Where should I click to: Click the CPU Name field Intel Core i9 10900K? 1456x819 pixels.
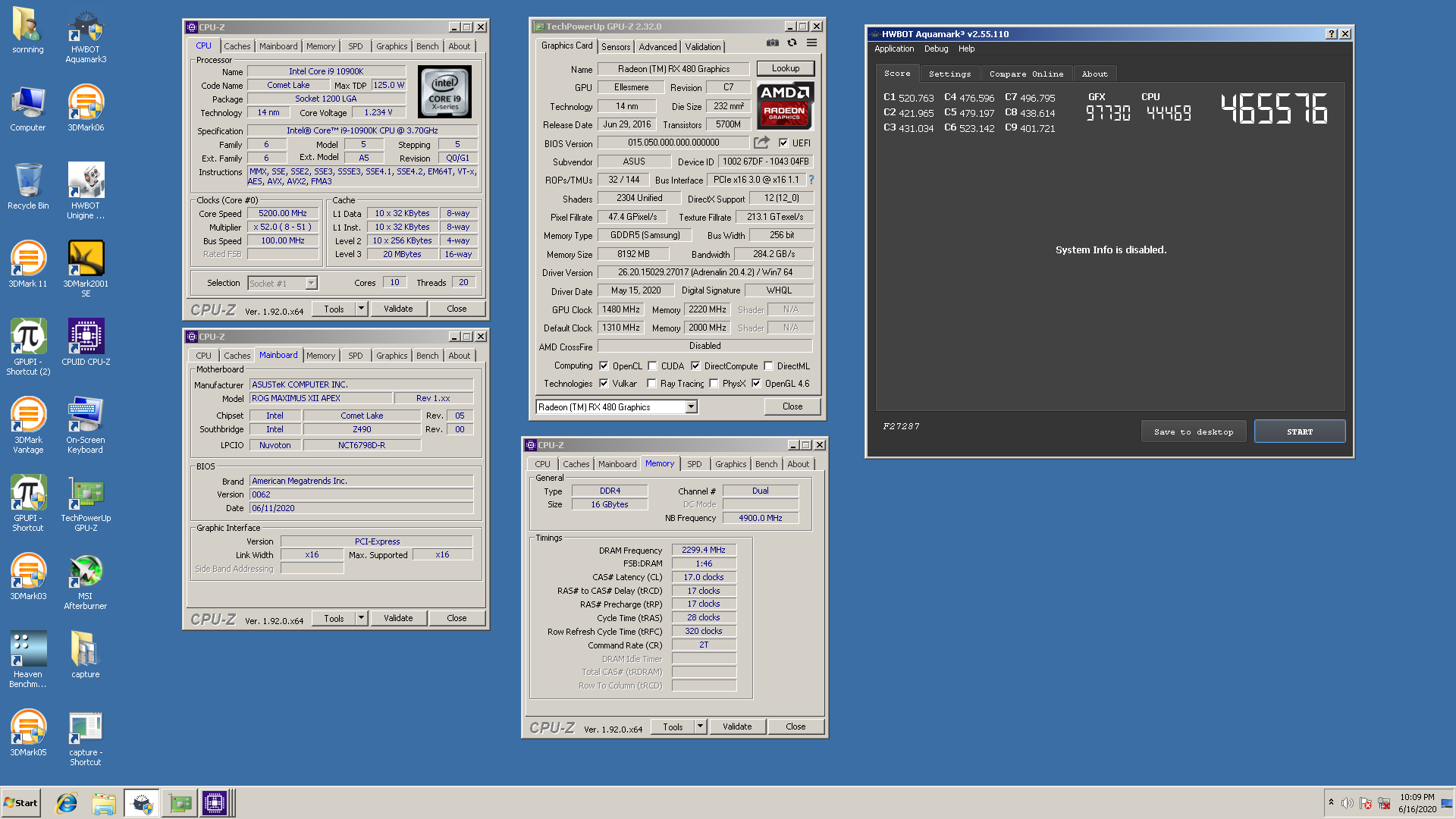tap(326, 71)
